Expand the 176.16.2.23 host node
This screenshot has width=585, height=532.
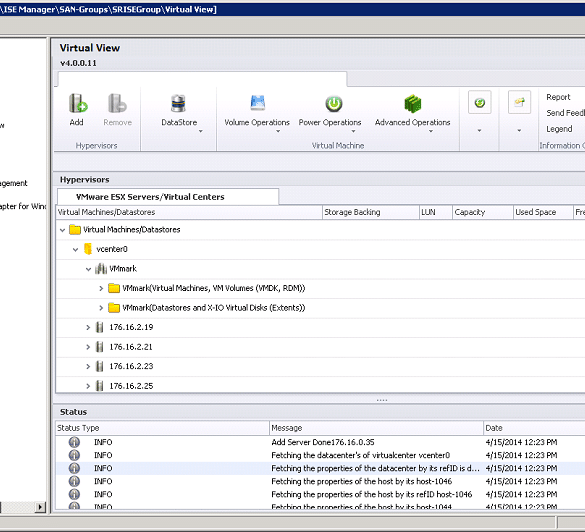88,366
